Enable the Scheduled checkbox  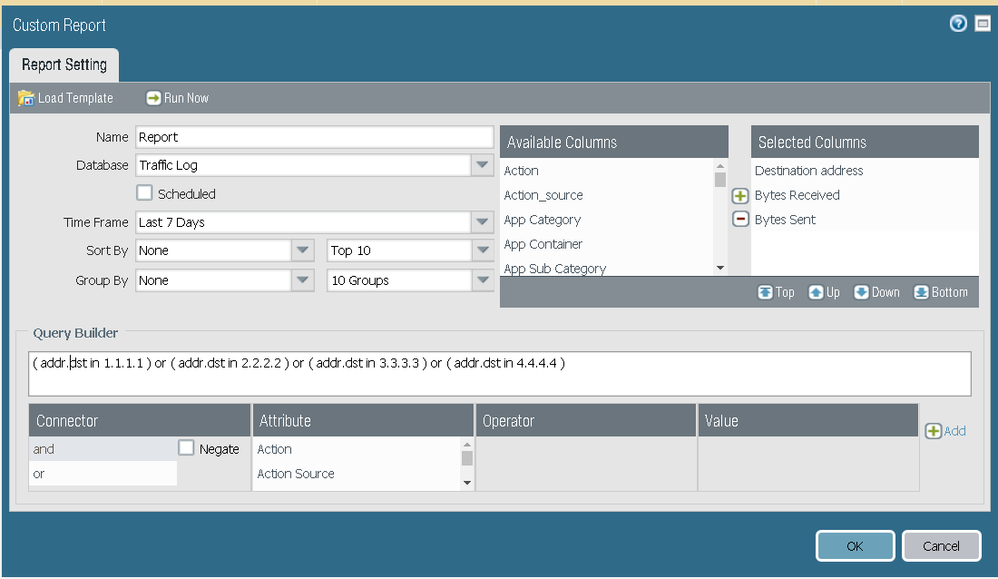[145, 194]
